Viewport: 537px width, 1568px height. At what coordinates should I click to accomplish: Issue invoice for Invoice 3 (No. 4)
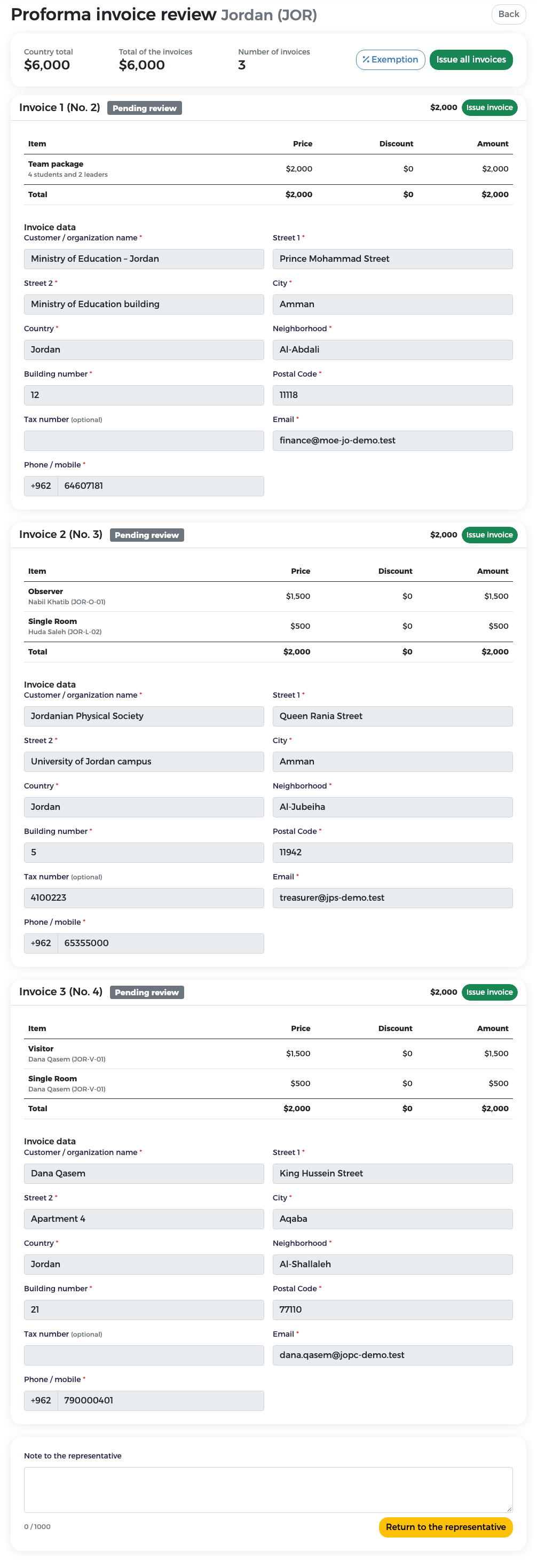[489, 992]
